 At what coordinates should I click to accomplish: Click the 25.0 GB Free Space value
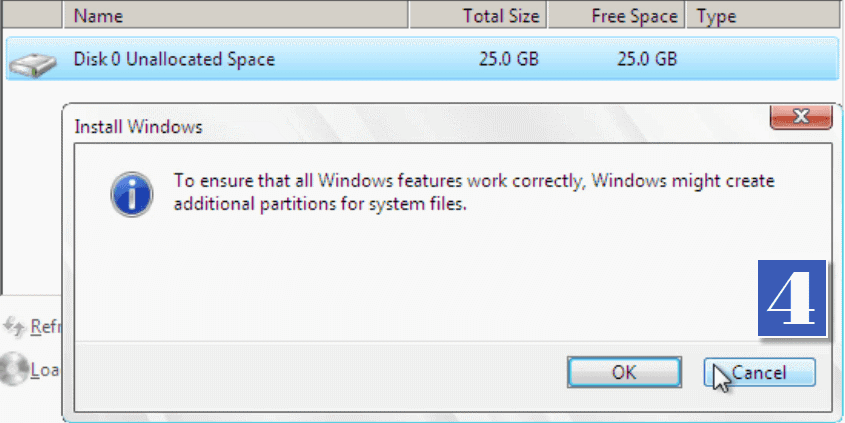click(647, 60)
